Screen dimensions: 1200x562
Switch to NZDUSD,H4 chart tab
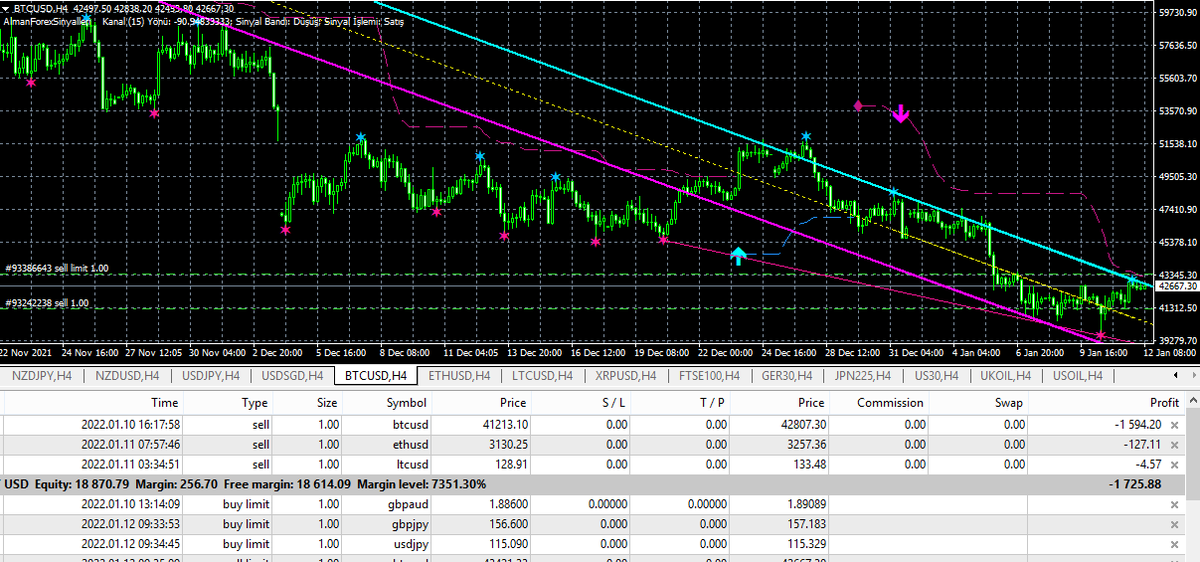[125, 376]
